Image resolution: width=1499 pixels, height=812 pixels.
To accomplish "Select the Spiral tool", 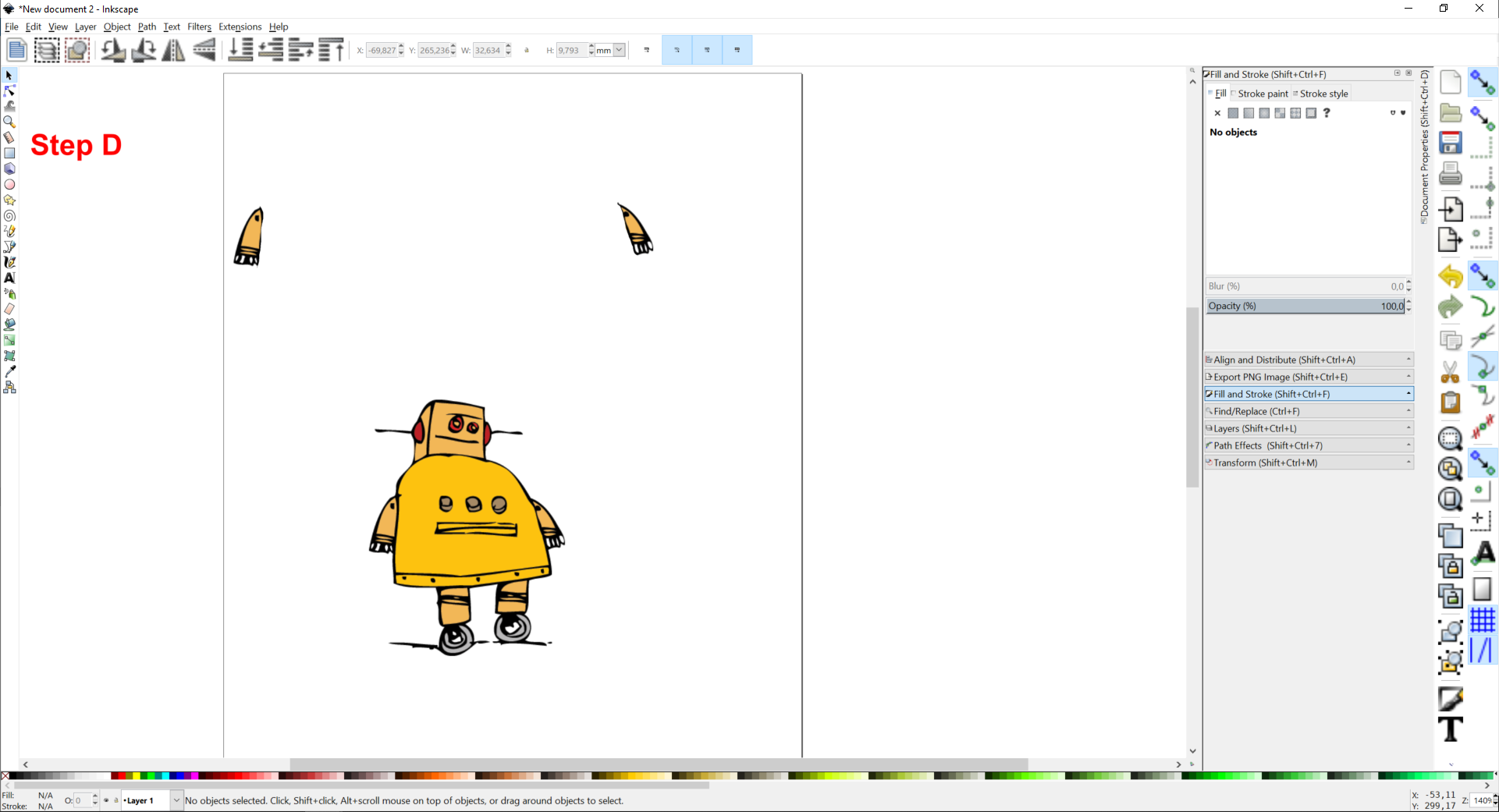I will point(9,216).
